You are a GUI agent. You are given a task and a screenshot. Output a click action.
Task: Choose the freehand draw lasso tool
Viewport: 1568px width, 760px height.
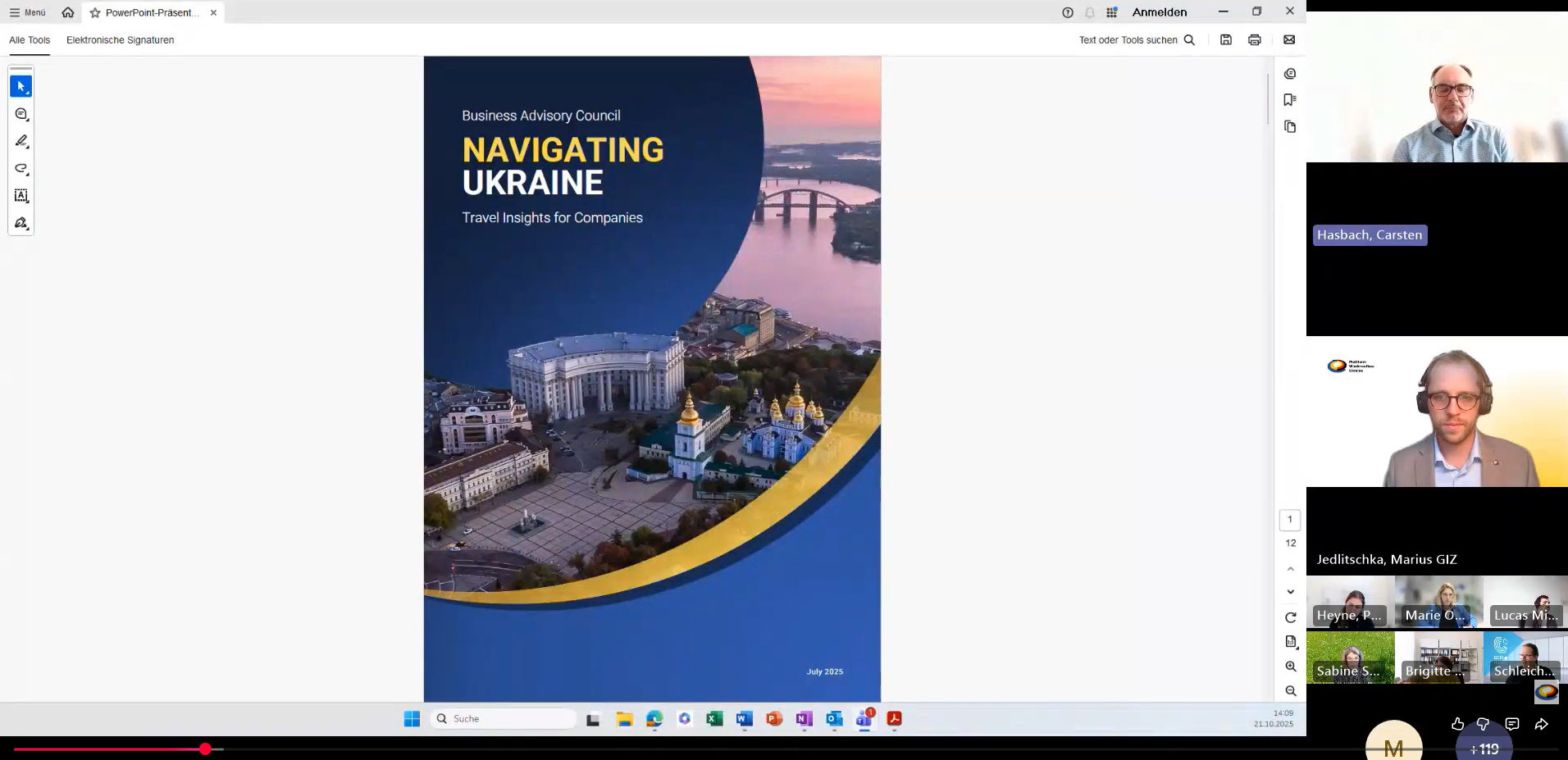tap(21, 169)
